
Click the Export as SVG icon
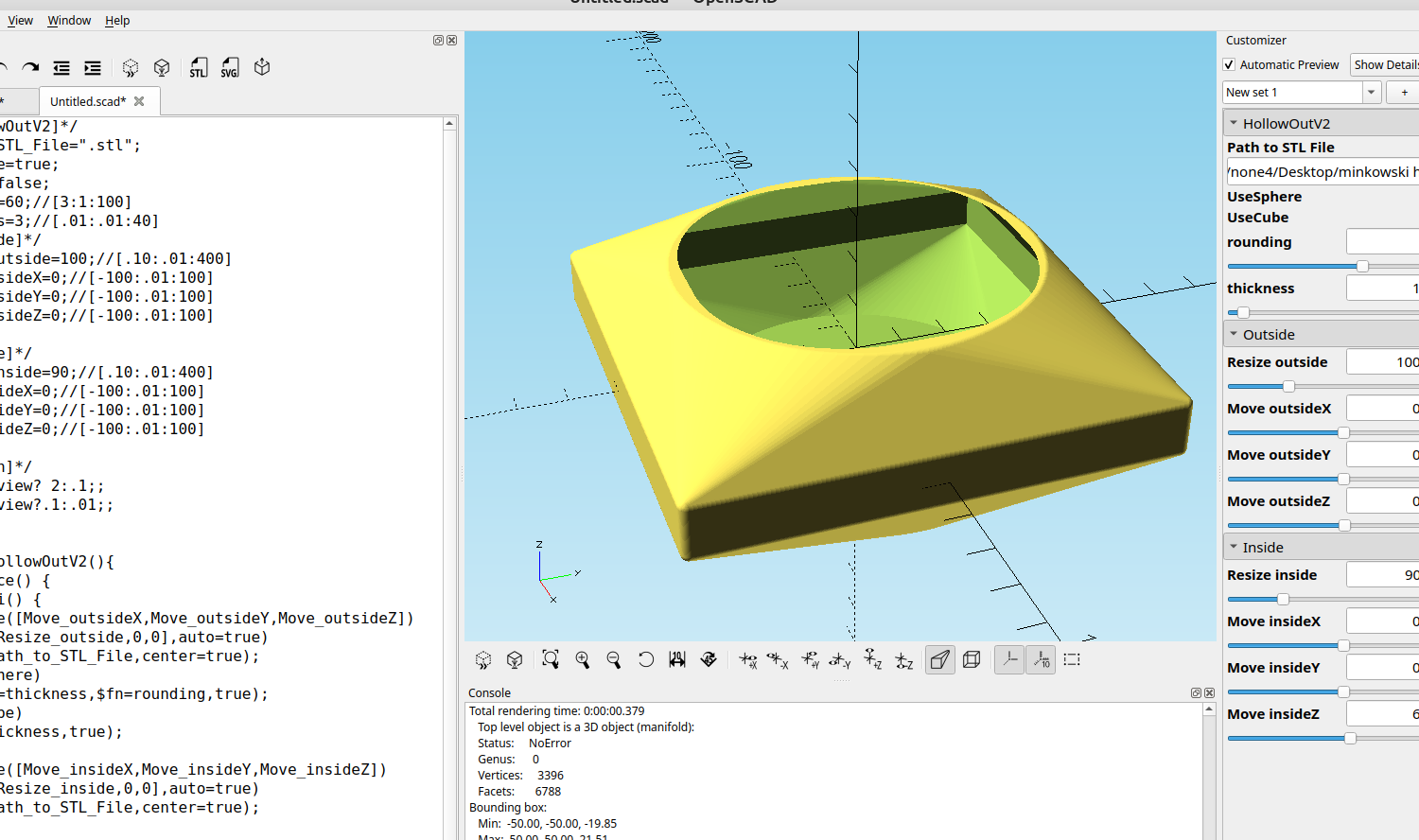point(230,68)
